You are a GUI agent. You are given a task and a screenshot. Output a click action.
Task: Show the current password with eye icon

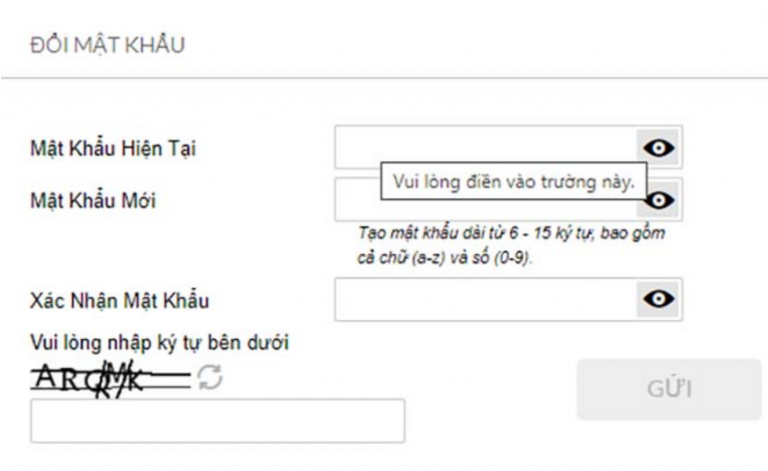(x=659, y=147)
